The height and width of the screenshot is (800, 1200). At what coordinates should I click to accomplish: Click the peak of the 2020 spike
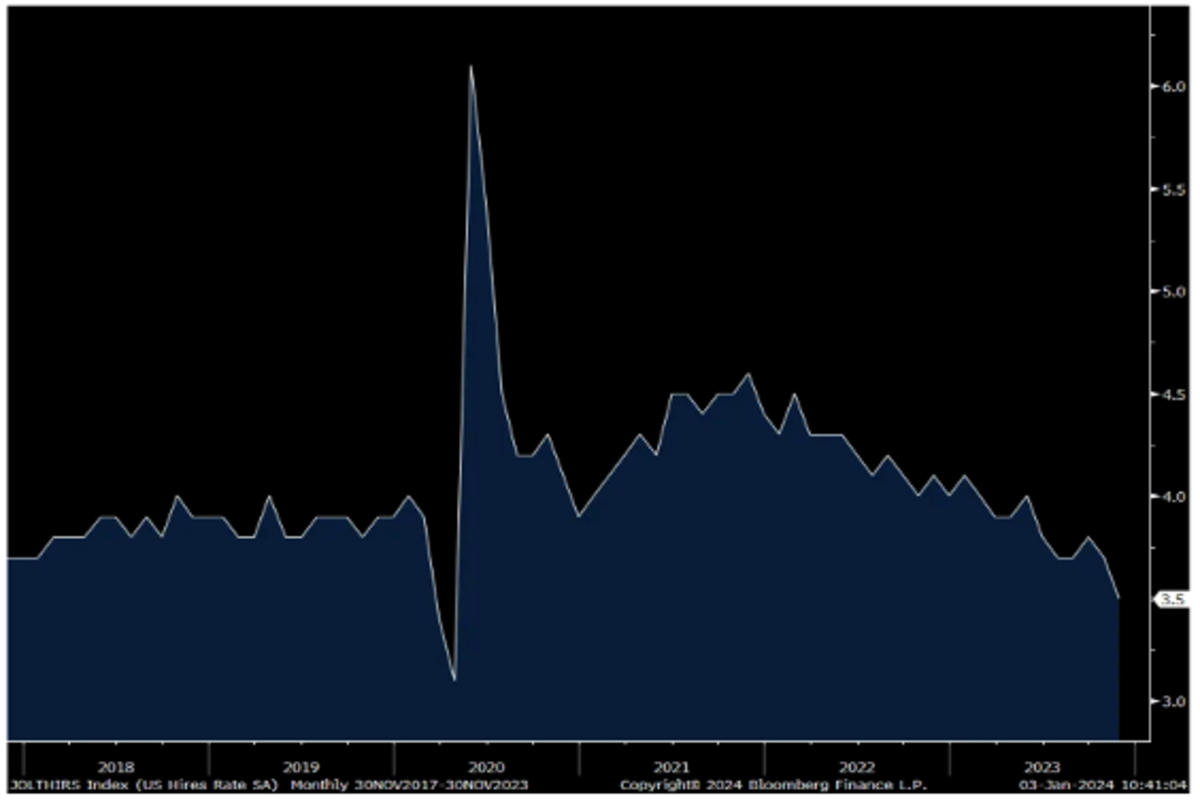pos(470,67)
